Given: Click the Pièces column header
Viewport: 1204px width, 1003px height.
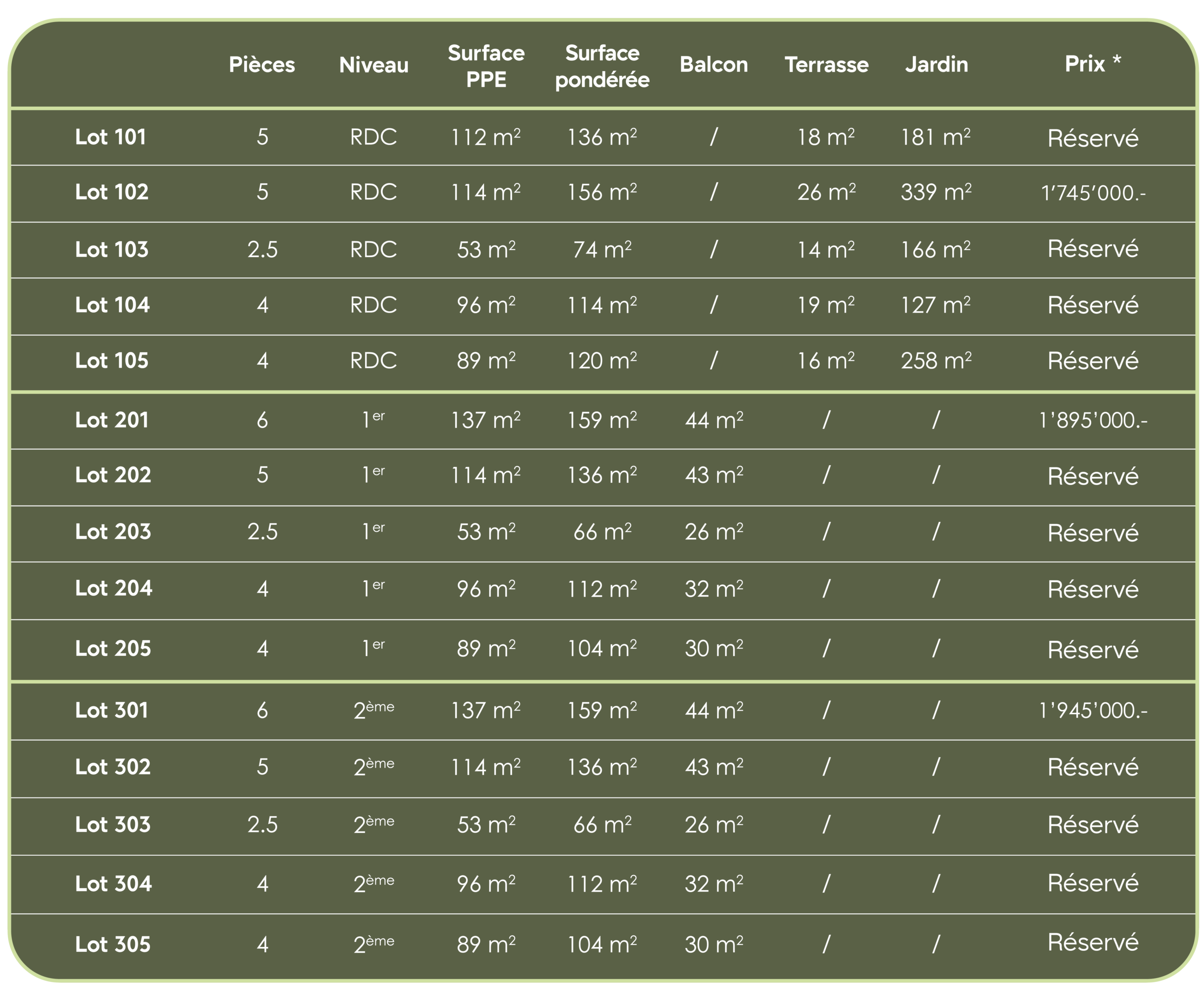Looking at the screenshot, I should pyautogui.click(x=262, y=64).
